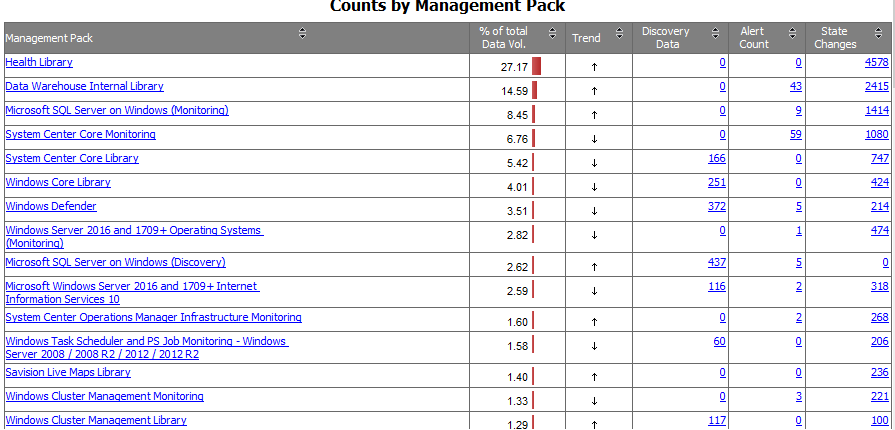This screenshot has height=430, width=895.
Task: Open Internet Information Services 10 pack link
Action: pyautogui.click(x=132, y=292)
